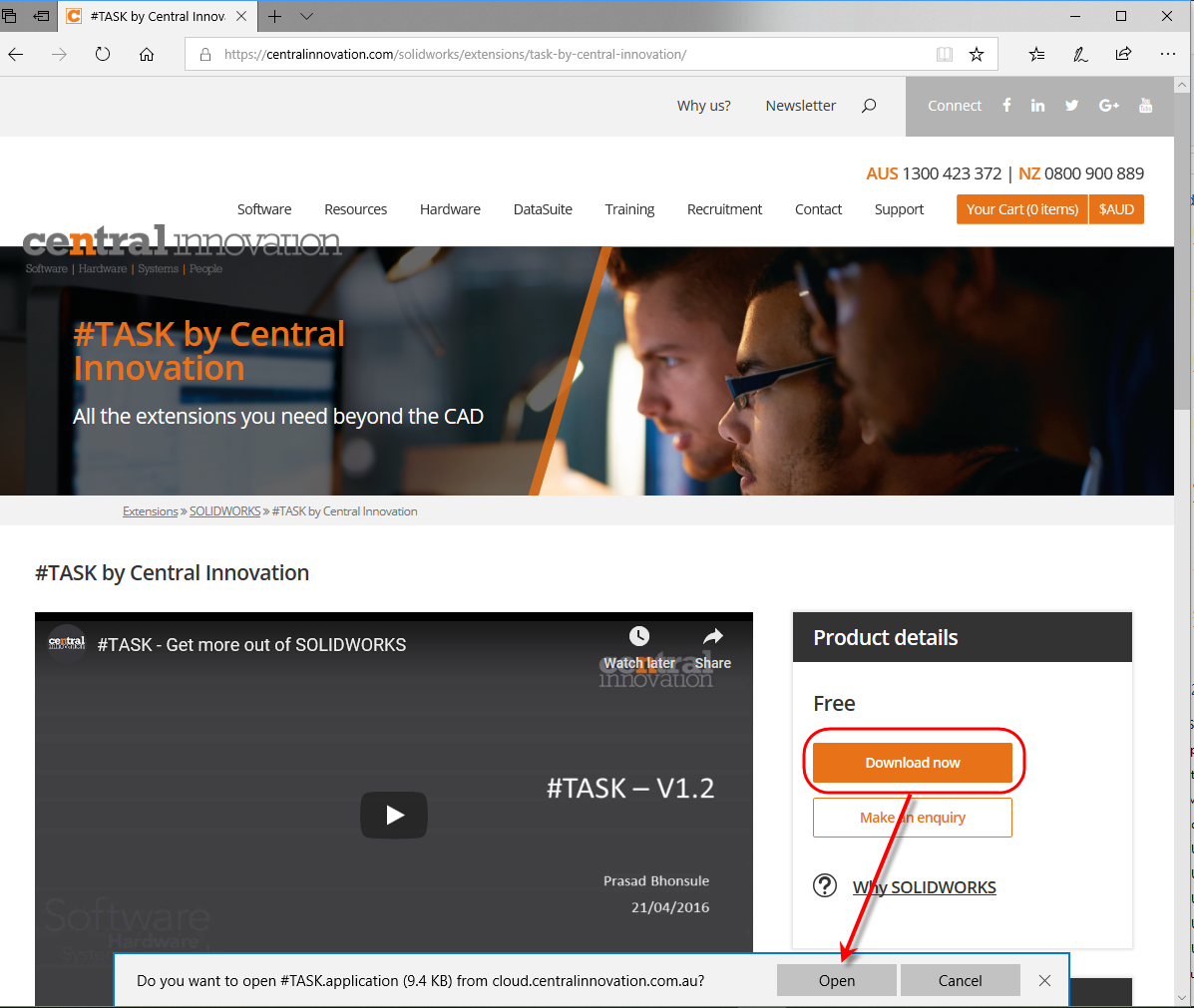Visit Central Innovation on Twitter
Image resolution: width=1194 pixels, height=1008 pixels.
(x=1071, y=105)
